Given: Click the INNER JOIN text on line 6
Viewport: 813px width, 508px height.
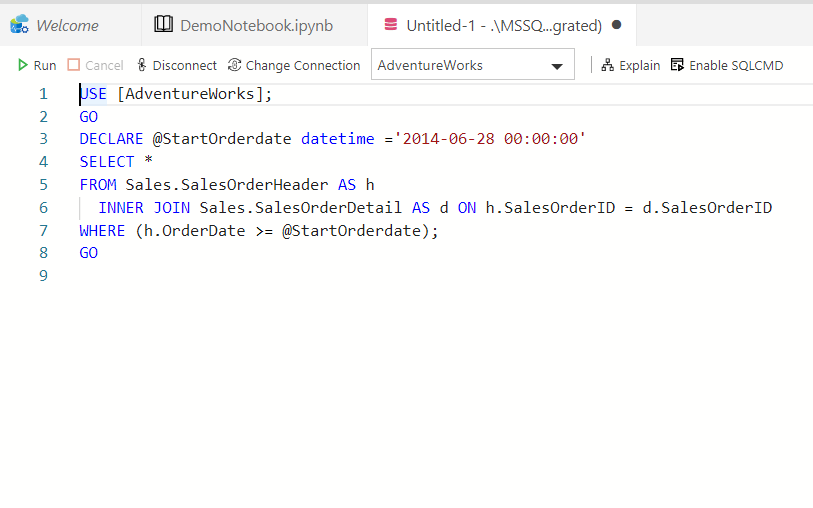Looking at the screenshot, I should point(146,208).
